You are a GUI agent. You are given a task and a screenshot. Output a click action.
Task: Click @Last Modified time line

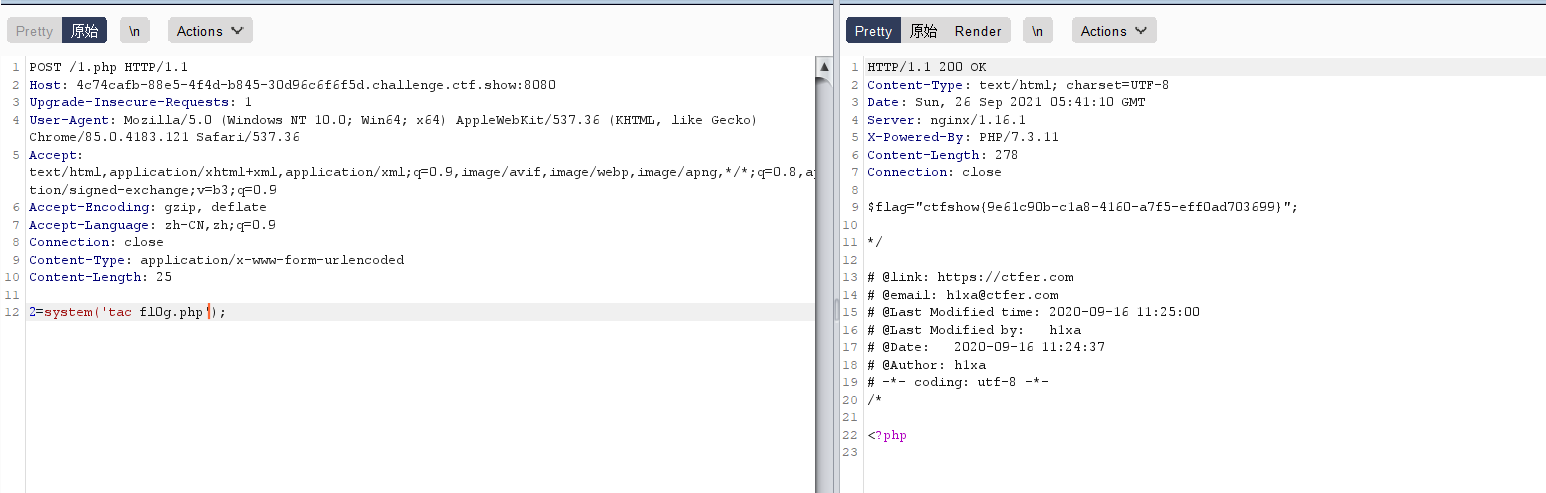coord(1033,312)
